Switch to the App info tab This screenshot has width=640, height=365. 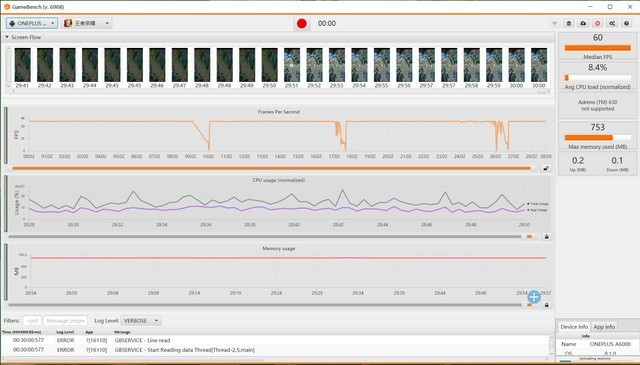pyautogui.click(x=604, y=327)
